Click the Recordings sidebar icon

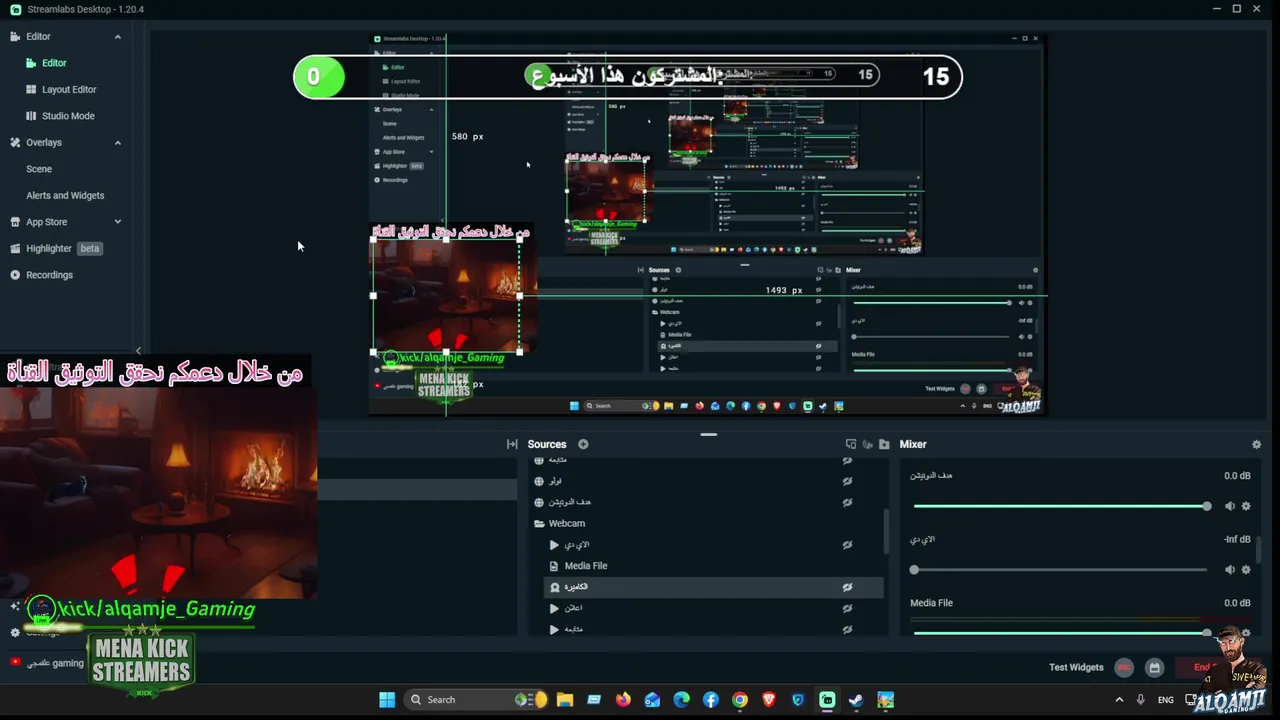pyautogui.click(x=15, y=275)
